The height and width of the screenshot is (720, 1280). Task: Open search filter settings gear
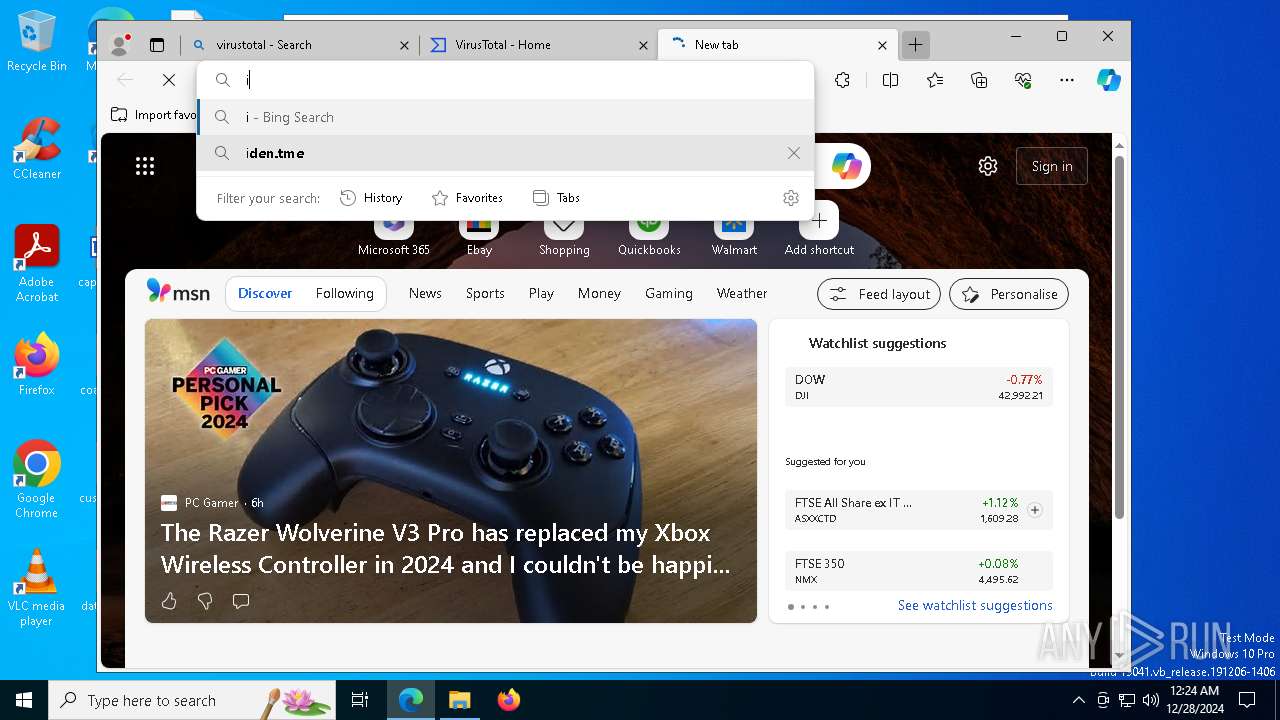pyautogui.click(x=791, y=198)
